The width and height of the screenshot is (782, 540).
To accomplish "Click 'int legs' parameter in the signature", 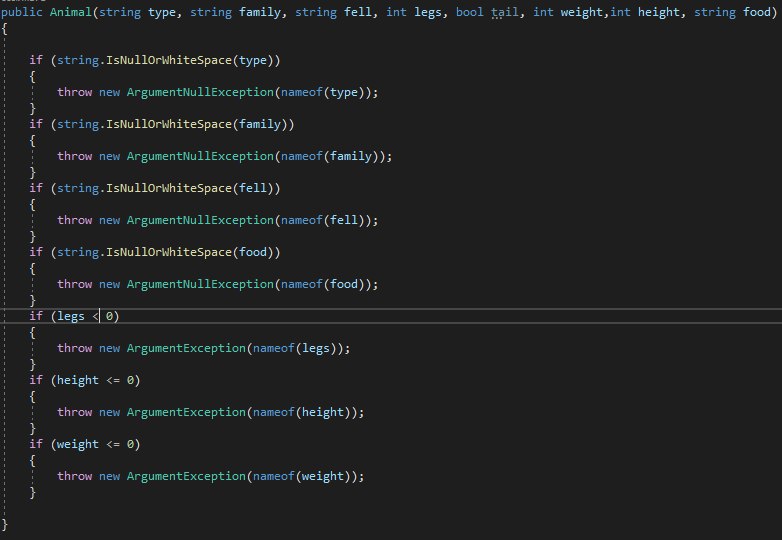I will [x=414, y=12].
